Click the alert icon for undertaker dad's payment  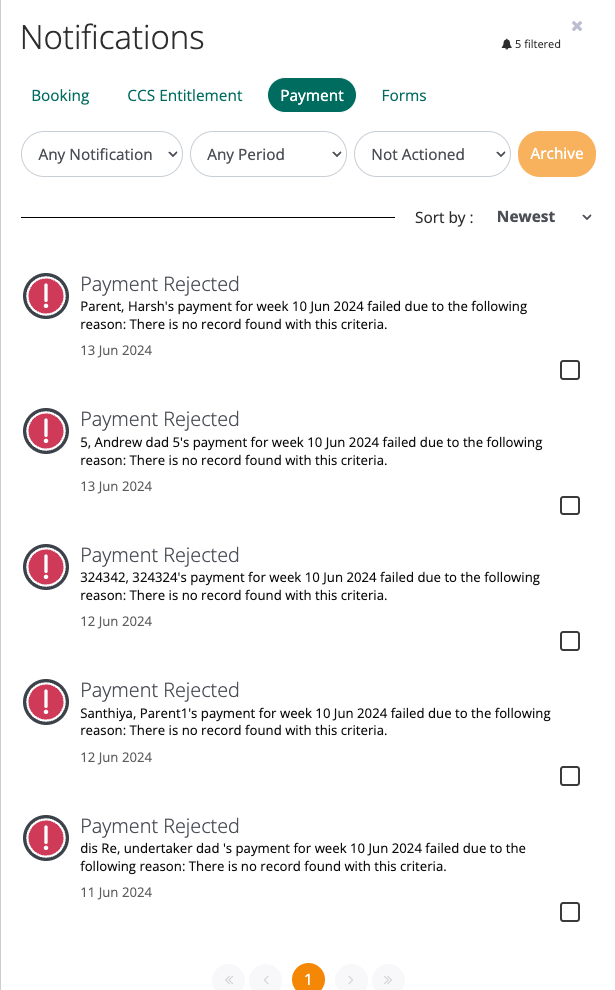point(44,837)
